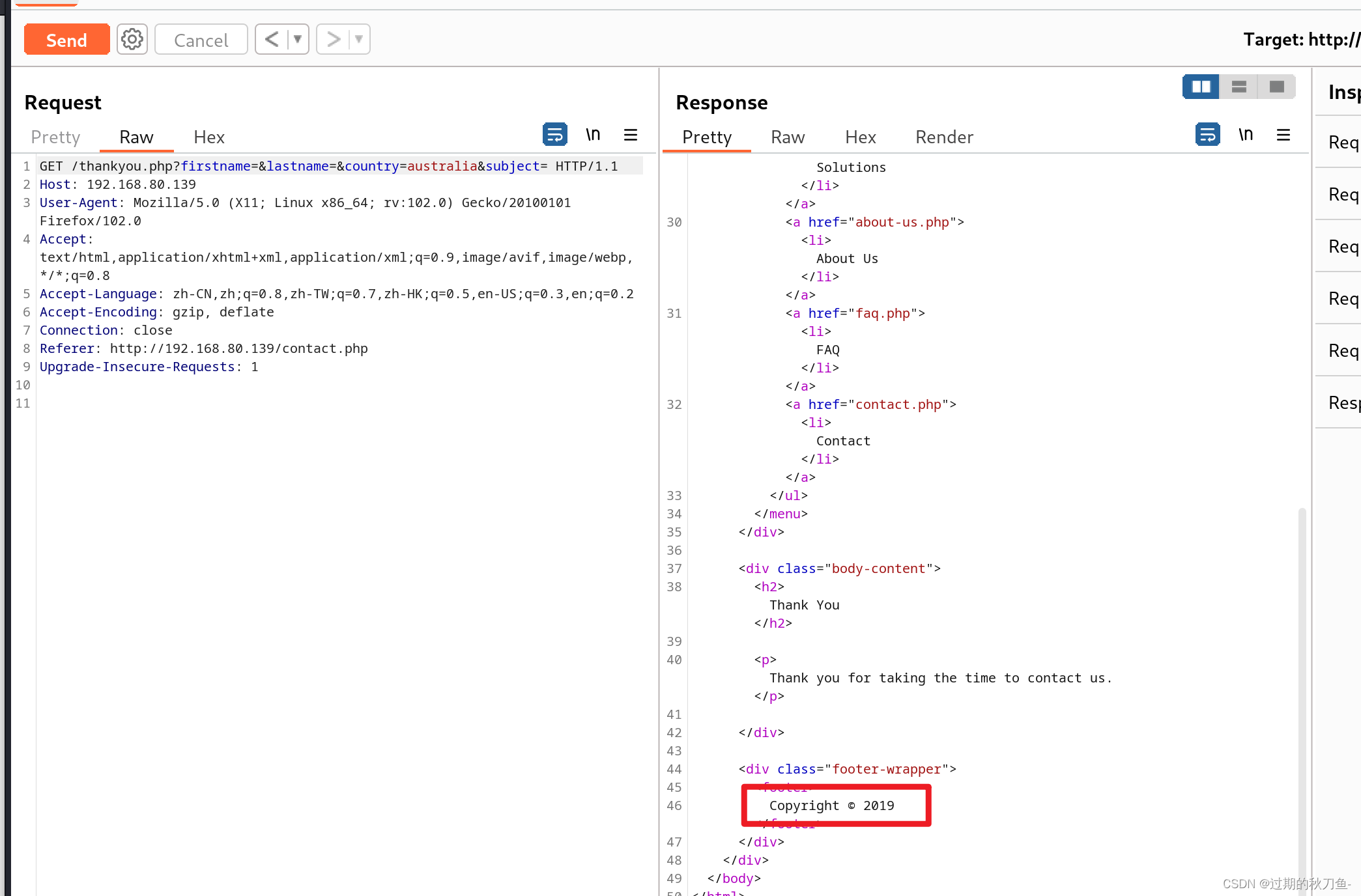Go forward to next request
The image size is (1361, 896).
point(333,40)
